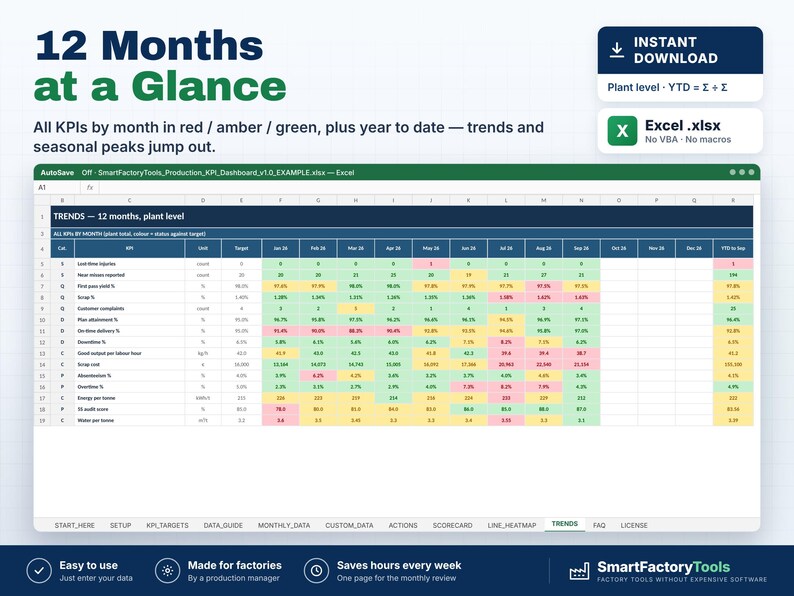Select row 19 header
794x596 pixels.
pyautogui.click(x=42, y=420)
